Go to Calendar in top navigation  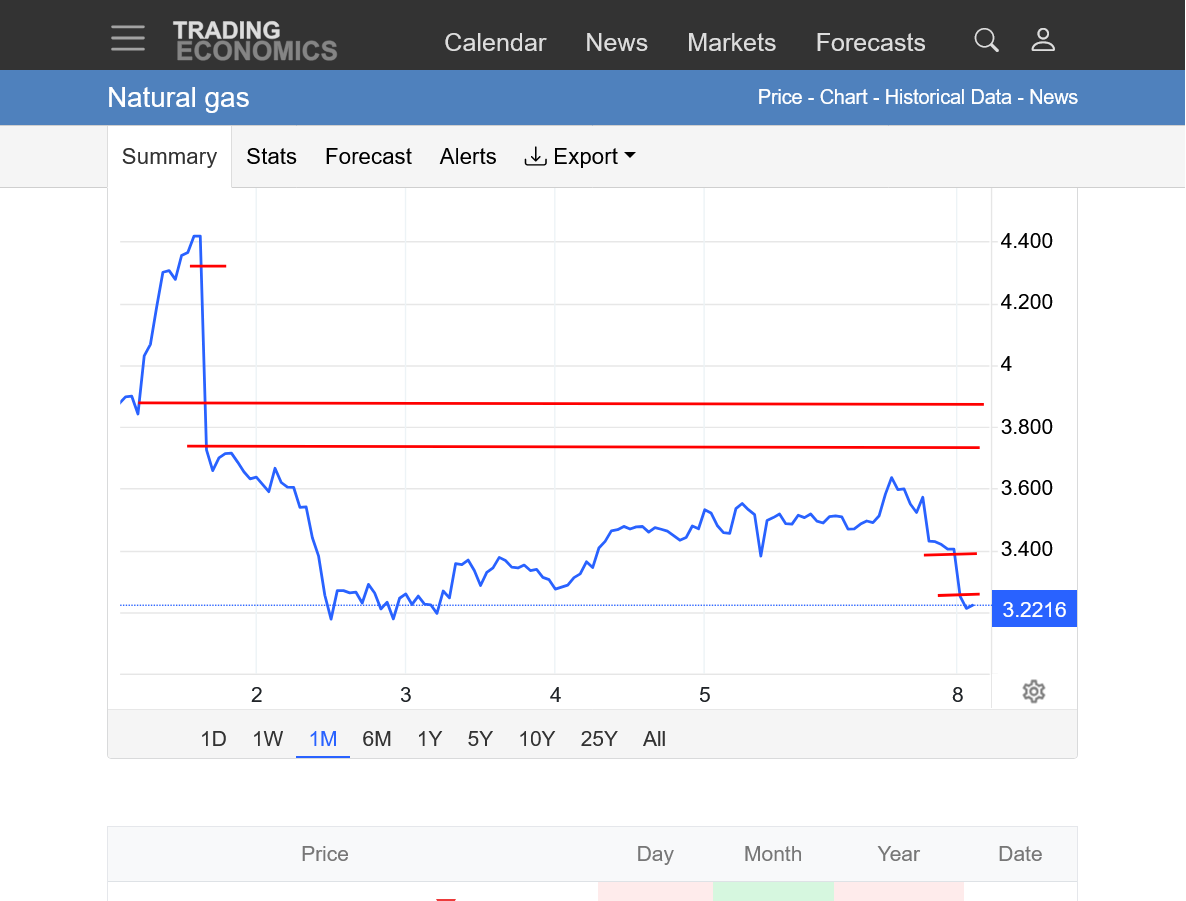[x=495, y=43]
